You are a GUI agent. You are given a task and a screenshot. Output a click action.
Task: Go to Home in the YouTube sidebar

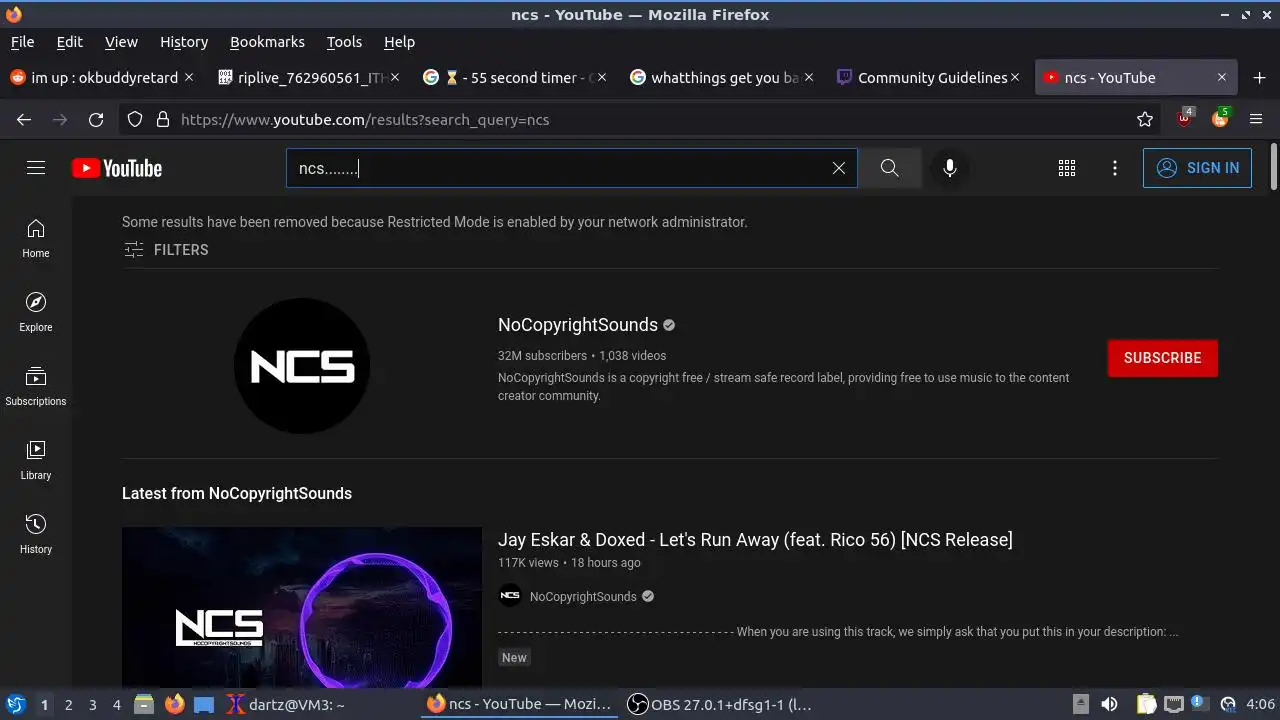36,238
